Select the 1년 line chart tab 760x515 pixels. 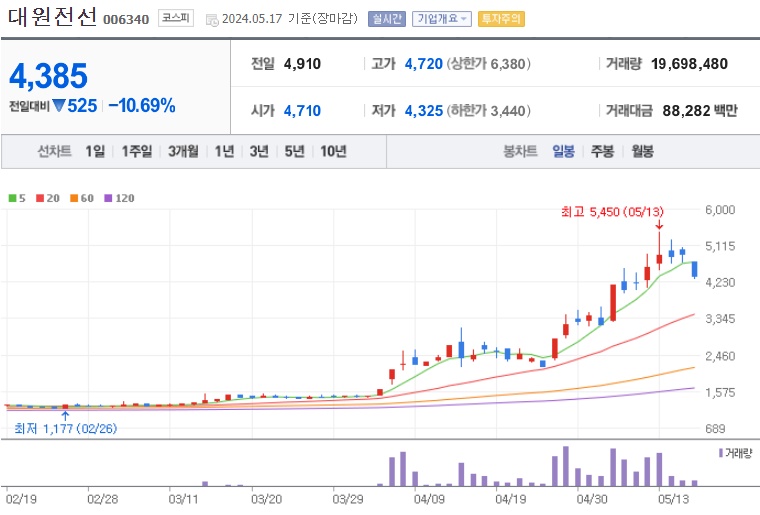[224, 152]
